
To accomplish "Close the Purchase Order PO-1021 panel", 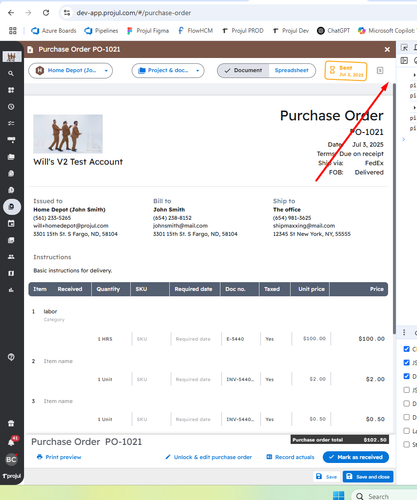I will click(387, 50).
